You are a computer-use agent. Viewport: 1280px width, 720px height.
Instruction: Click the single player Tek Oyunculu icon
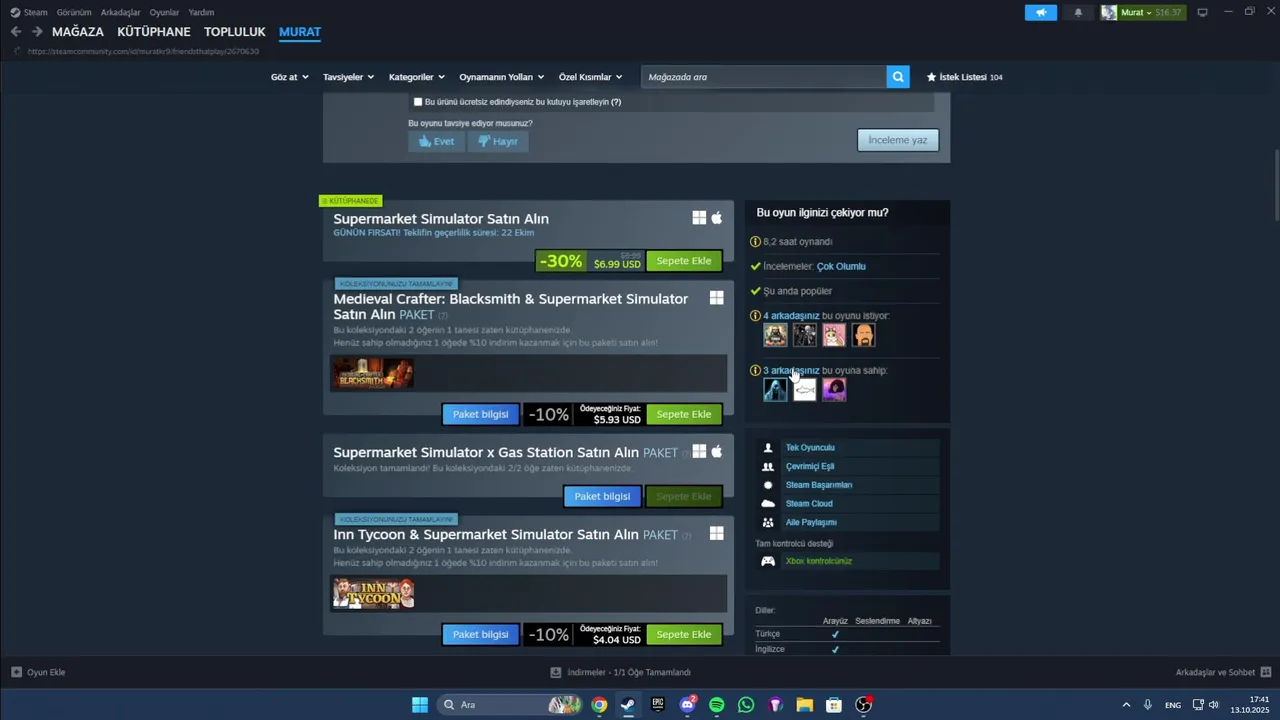768,448
